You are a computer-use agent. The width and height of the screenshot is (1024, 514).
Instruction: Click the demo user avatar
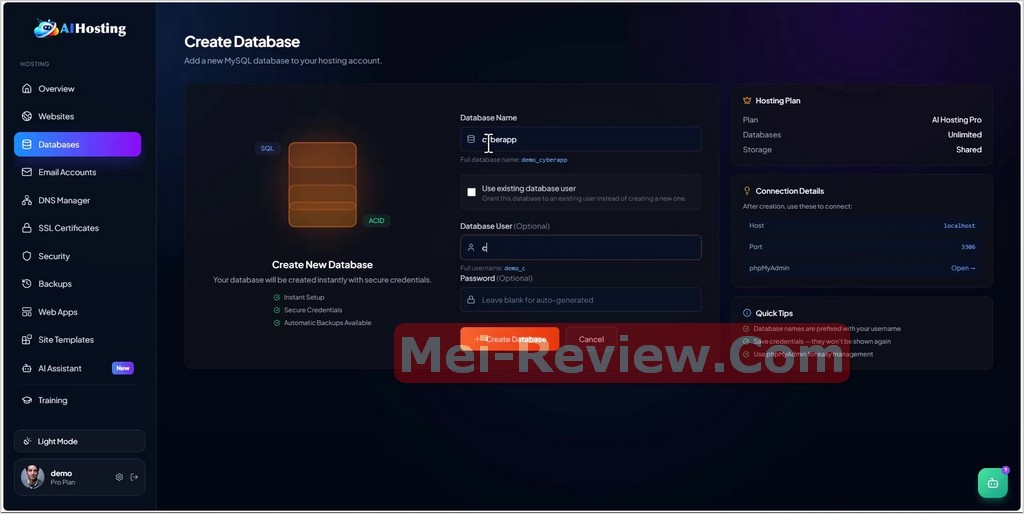[x=33, y=477]
